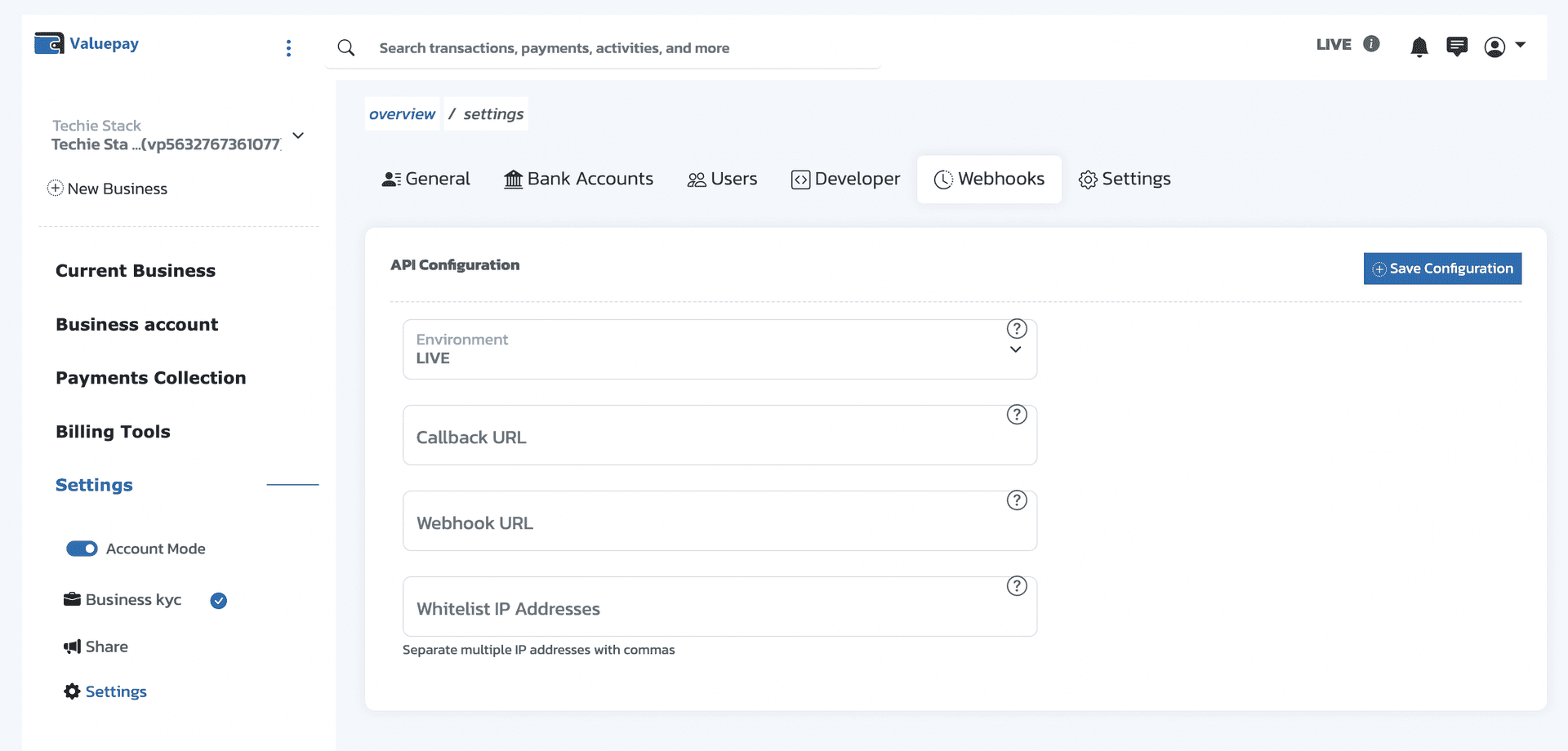Image resolution: width=1568 pixels, height=751 pixels.
Task: Click the overview breadcrumb link
Action: coord(401,113)
